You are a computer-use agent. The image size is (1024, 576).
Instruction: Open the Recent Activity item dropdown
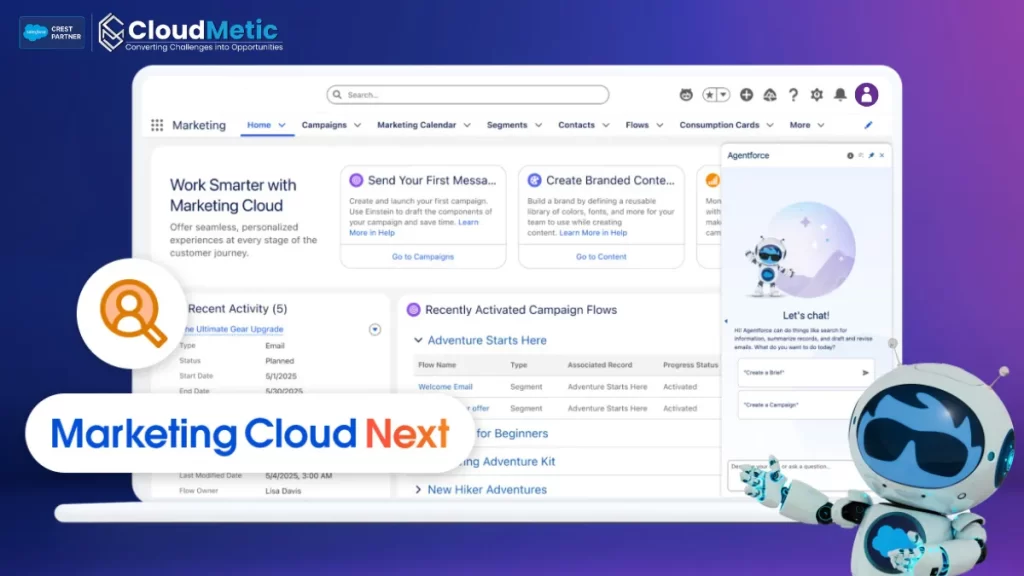coord(375,329)
